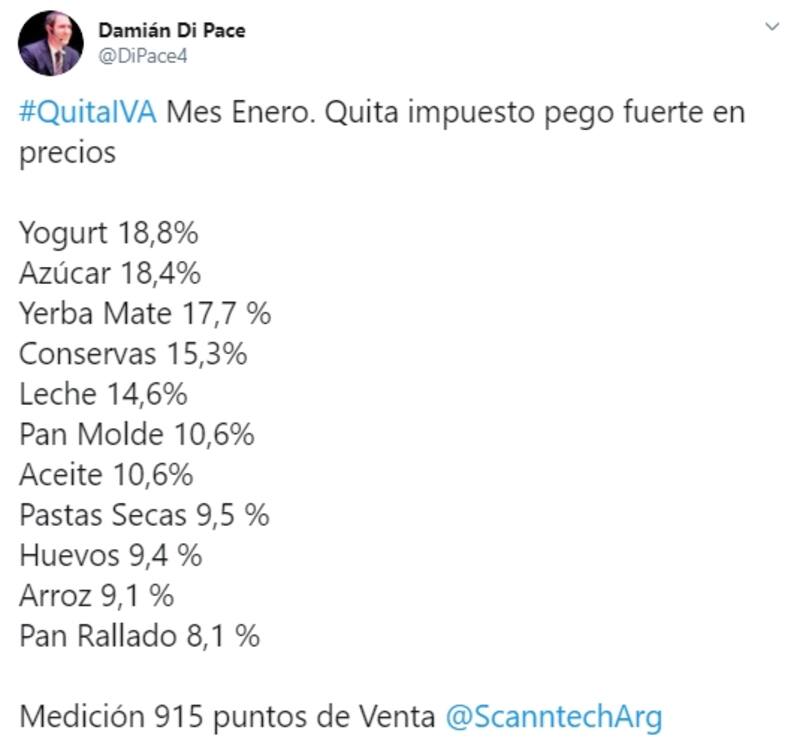800x748 pixels.
Task: Visit the @ScanntechArg mention
Action: click(x=553, y=716)
